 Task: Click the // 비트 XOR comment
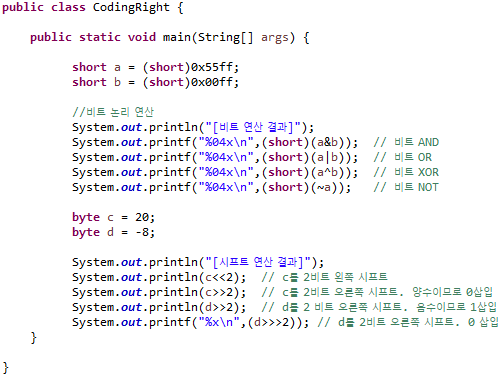406,172
